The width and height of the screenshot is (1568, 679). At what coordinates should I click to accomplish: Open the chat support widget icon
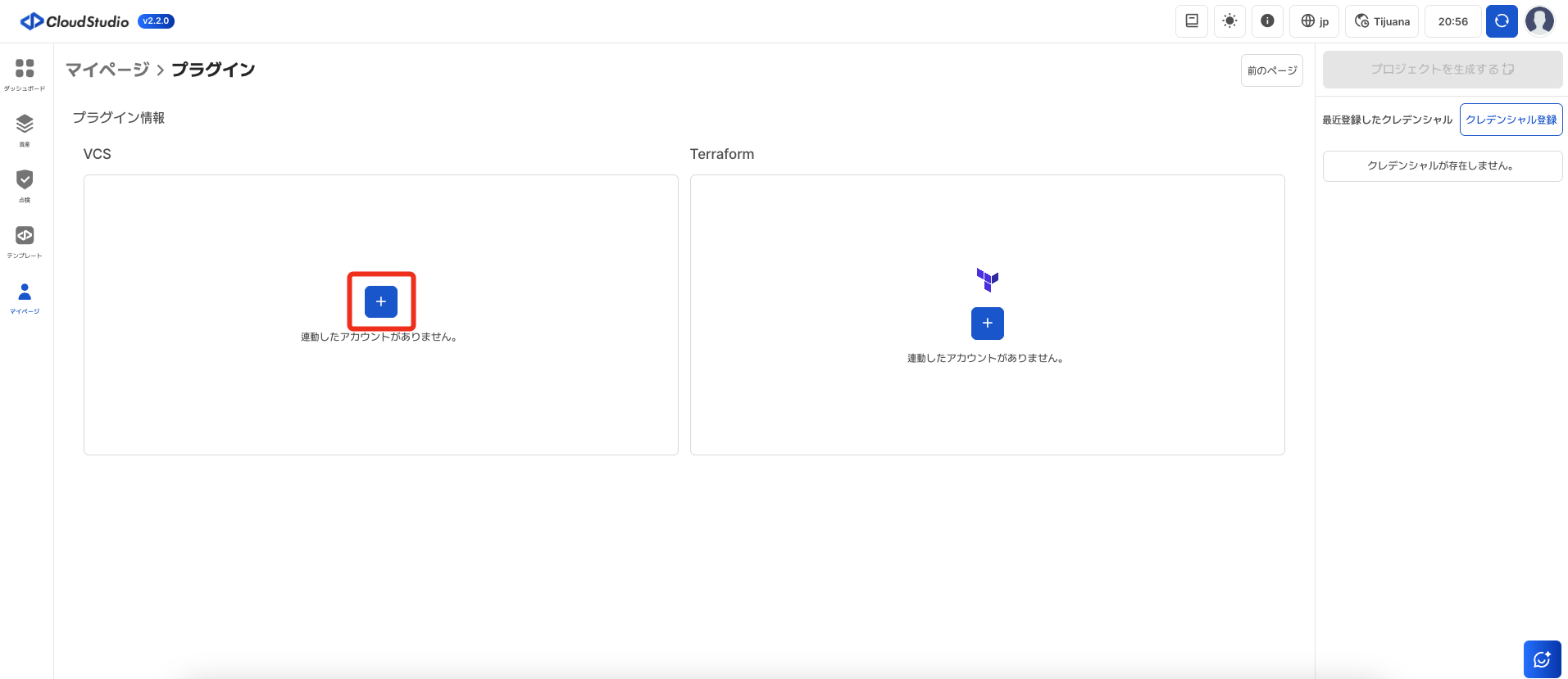coord(1542,659)
